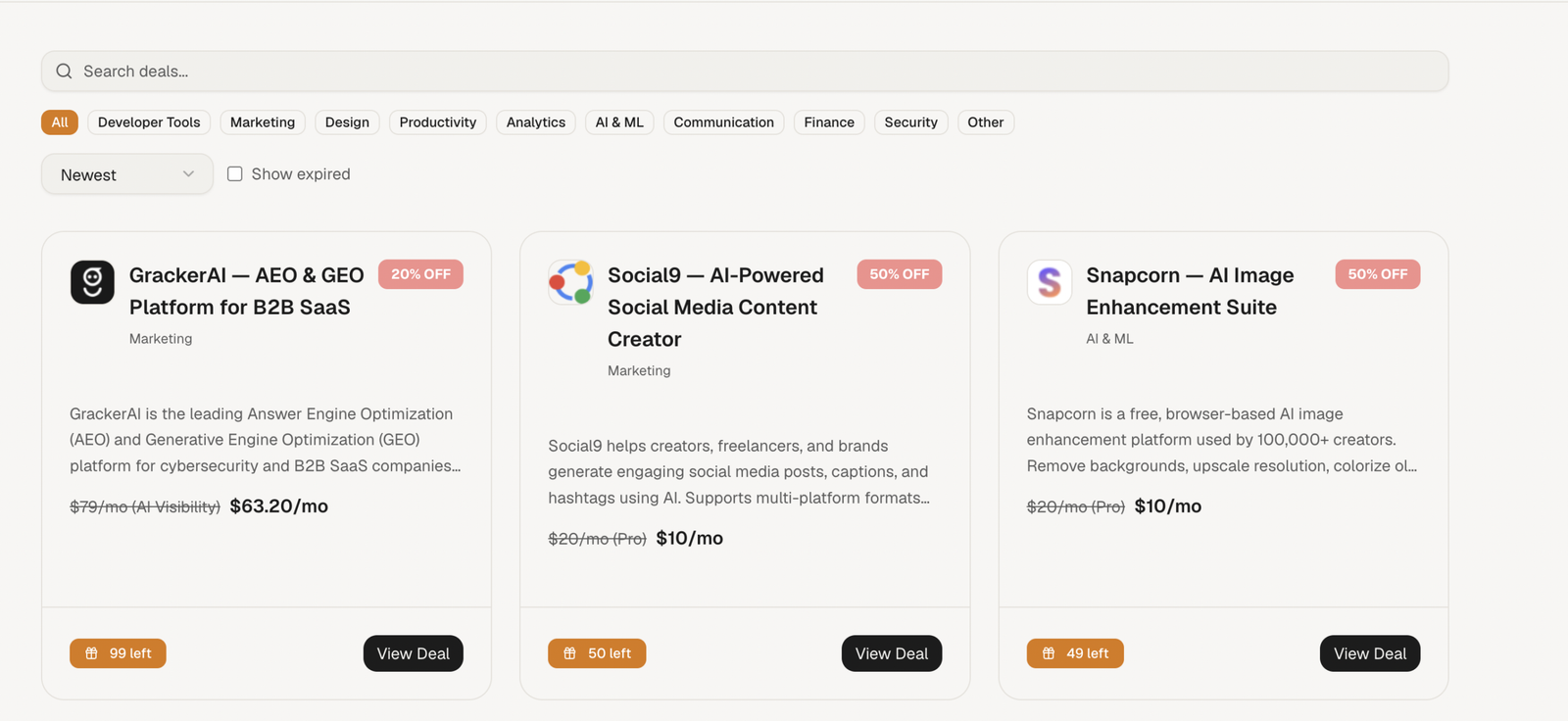Click the sort dropdown chevron arrow

tap(188, 174)
